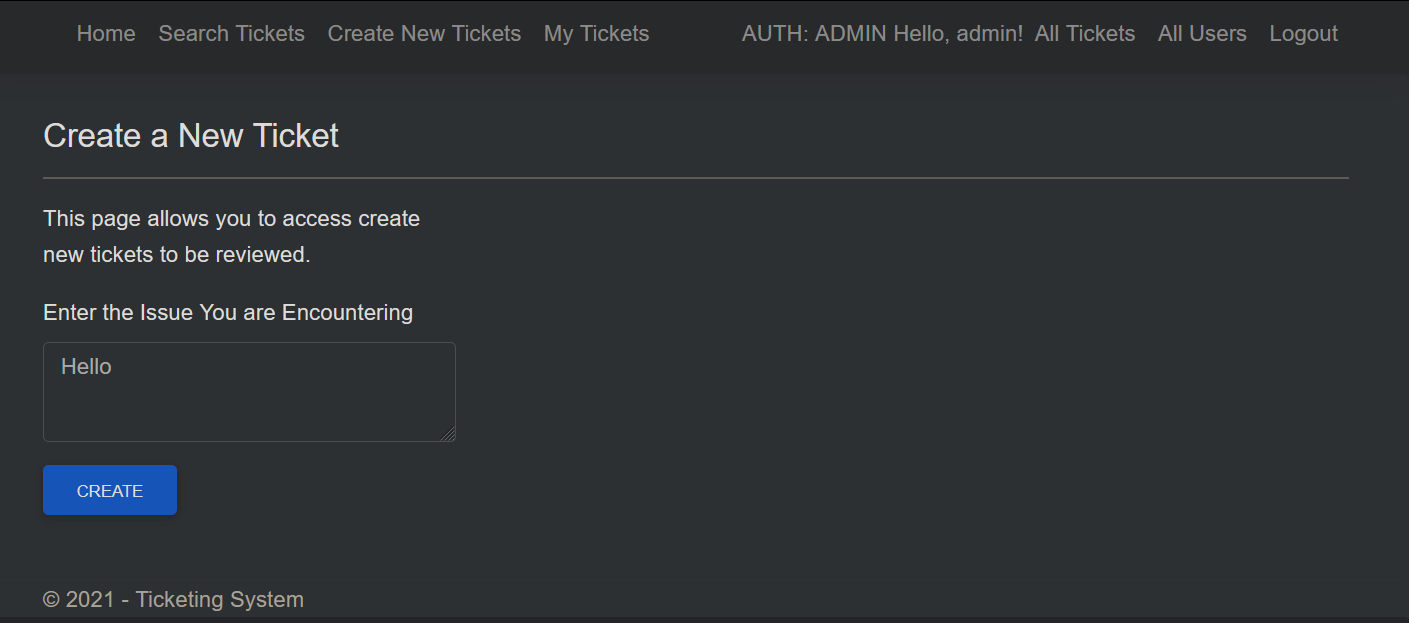
Task: Go to Search Tickets
Action: [x=231, y=33]
